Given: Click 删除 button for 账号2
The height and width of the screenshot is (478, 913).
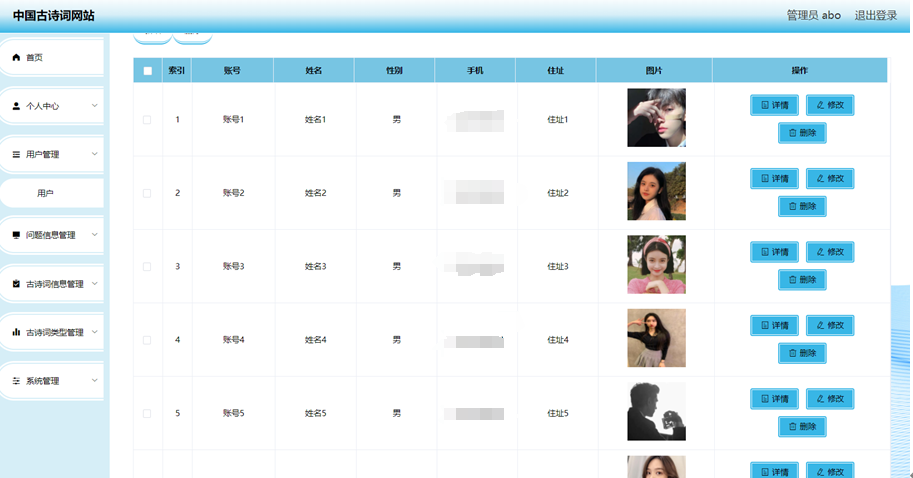Looking at the screenshot, I should click(x=802, y=206).
